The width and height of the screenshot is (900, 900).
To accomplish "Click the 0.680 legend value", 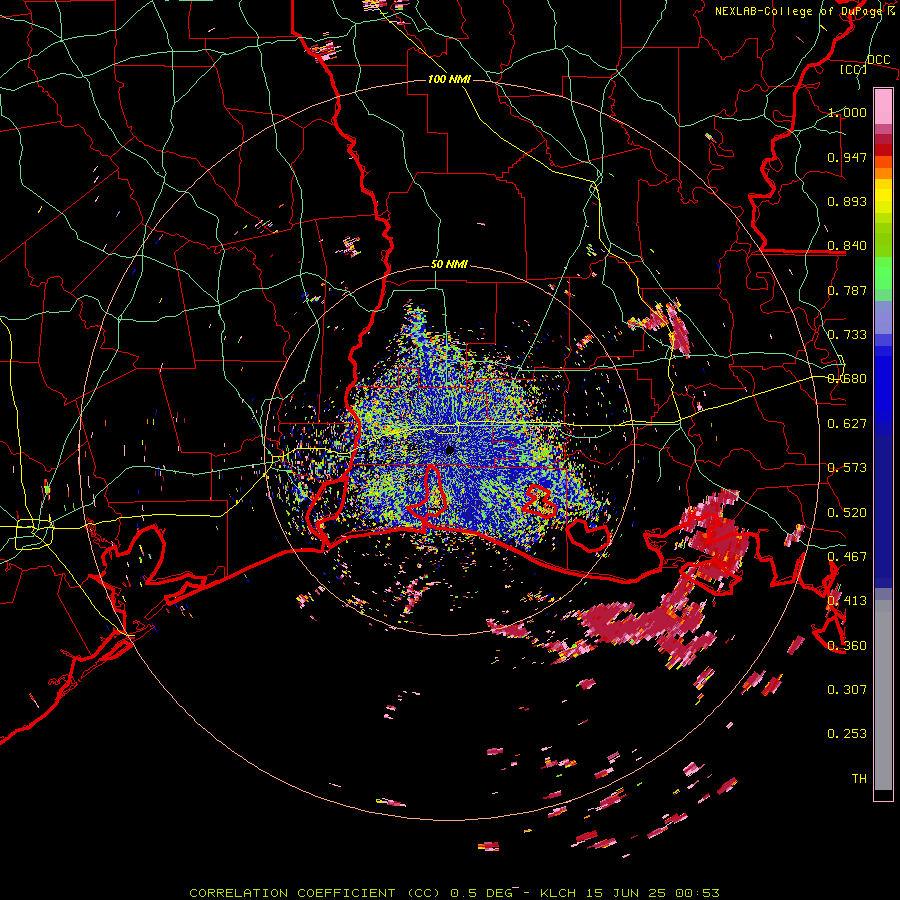I will [847, 379].
